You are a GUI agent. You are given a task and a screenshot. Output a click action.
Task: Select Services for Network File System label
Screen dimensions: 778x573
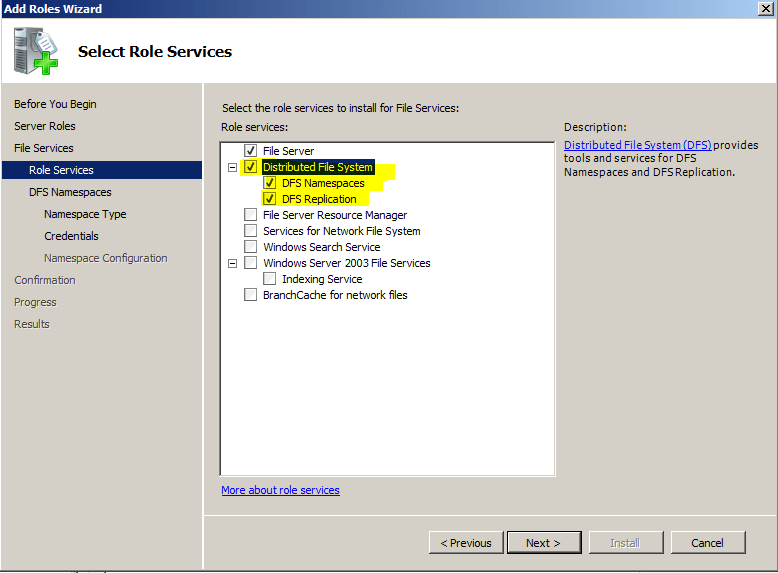tap(341, 231)
